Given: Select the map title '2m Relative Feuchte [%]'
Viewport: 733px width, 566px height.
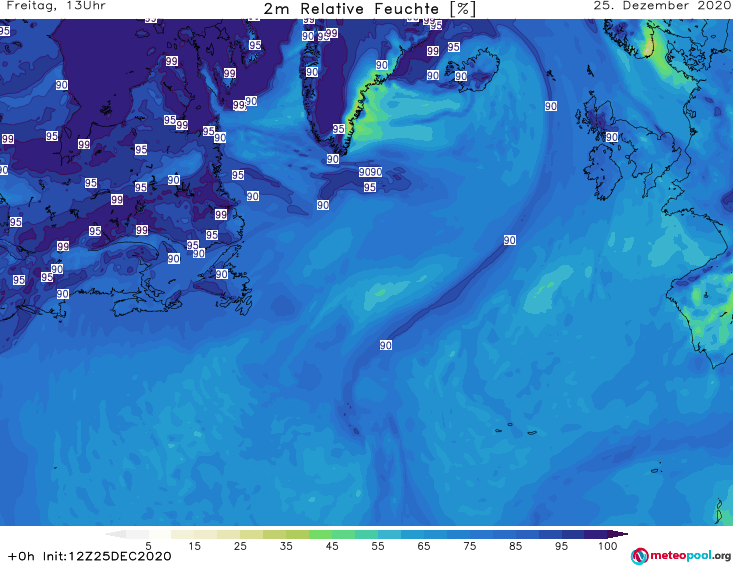Looking at the screenshot, I should pos(369,9).
